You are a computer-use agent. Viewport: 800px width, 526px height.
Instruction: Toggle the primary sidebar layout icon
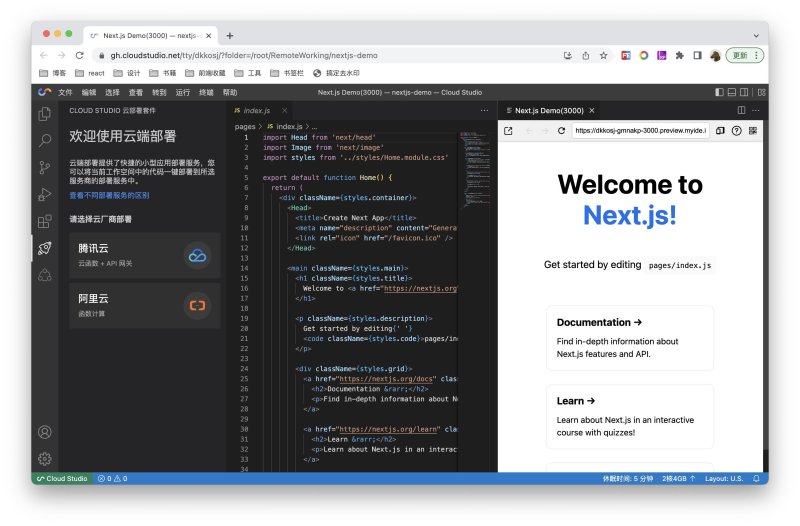[719, 92]
